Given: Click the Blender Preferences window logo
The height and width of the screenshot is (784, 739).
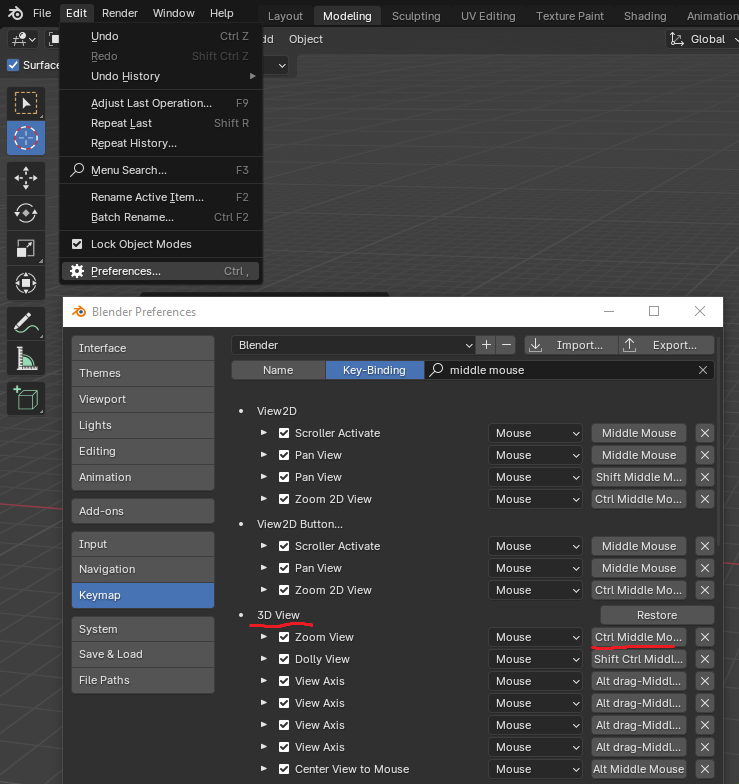Looking at the screenshot, I should [79, 312].
